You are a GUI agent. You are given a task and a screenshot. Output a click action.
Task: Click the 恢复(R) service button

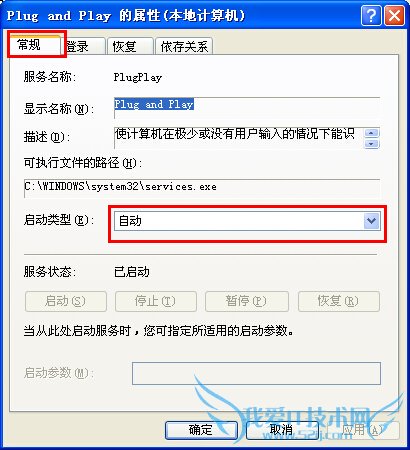coord(339,301)
